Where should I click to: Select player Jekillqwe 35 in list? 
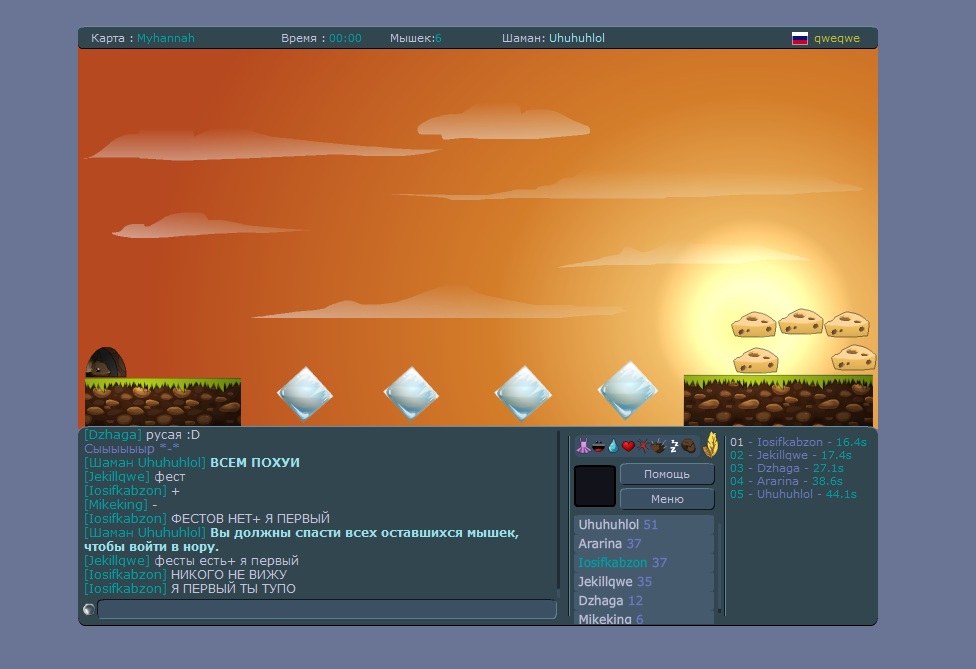(643, 582)
